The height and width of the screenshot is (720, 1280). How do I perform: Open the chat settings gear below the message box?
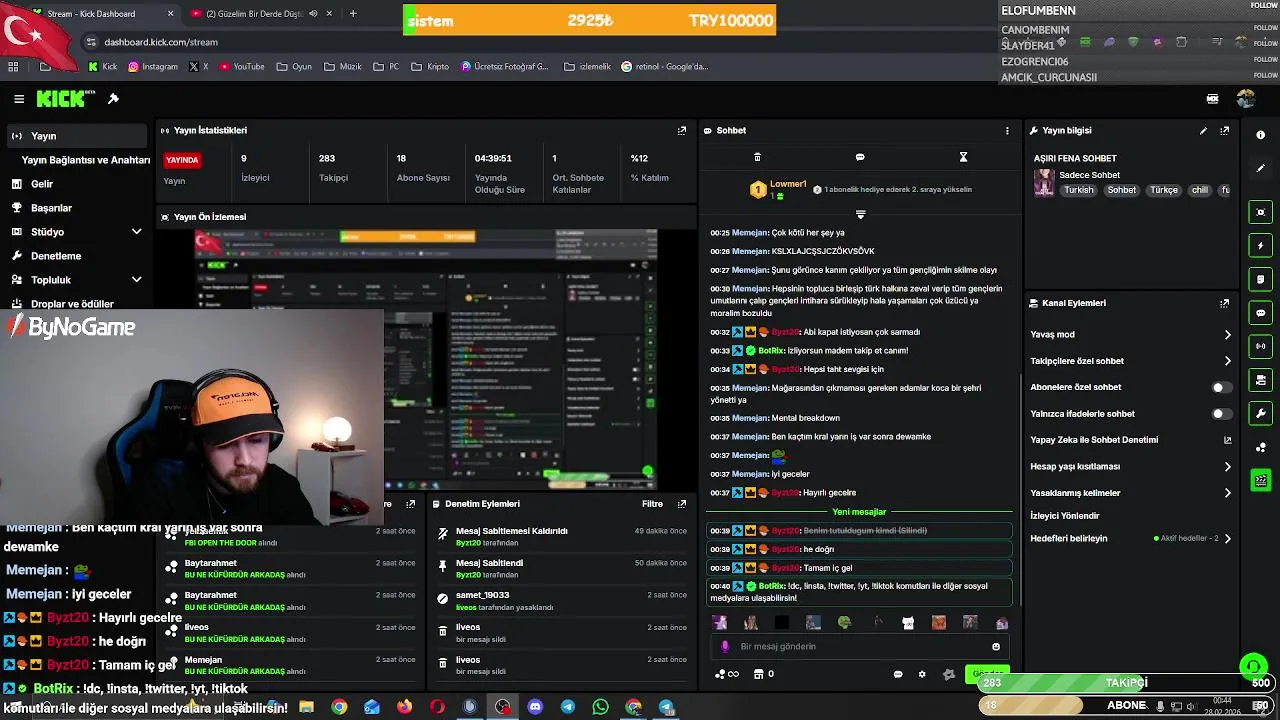tap(922, 674)
